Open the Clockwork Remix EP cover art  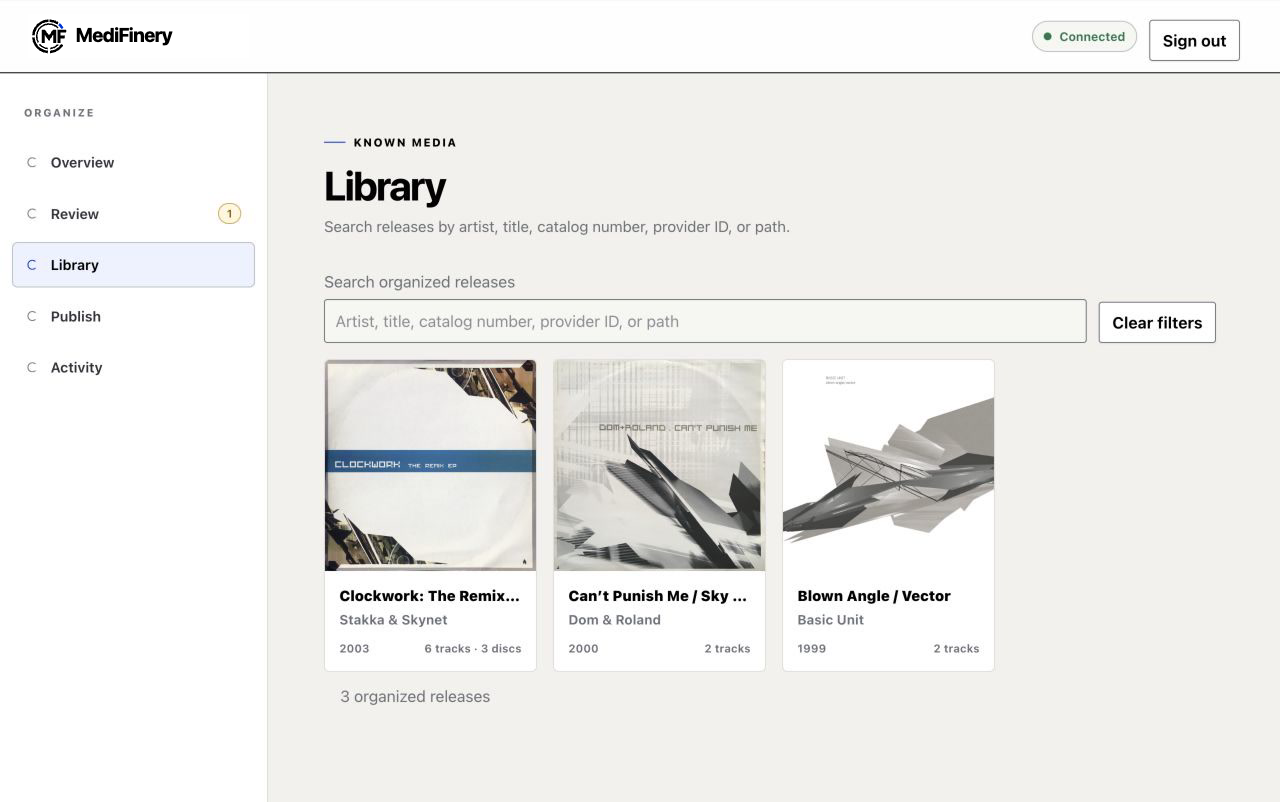(x=430, y=465)
